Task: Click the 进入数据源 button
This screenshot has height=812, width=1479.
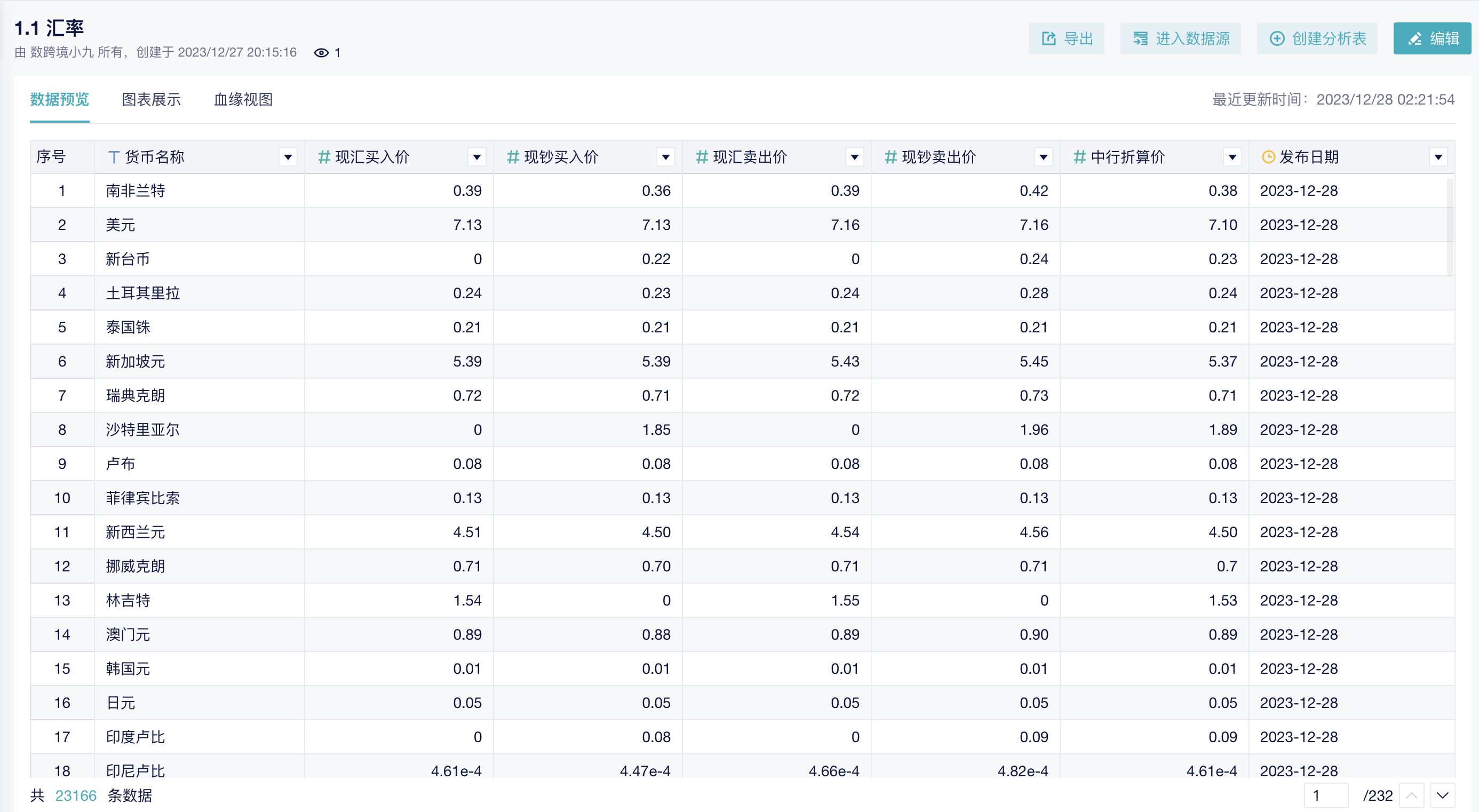Action: 1180,38
